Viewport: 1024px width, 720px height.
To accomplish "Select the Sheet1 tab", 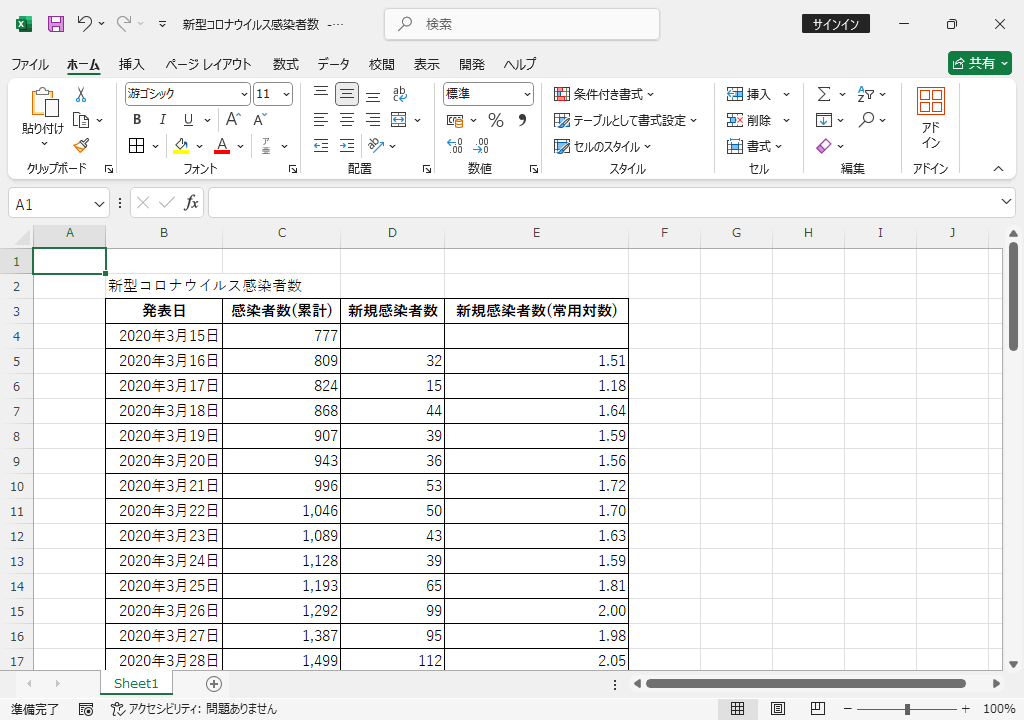I will [136, 683].
